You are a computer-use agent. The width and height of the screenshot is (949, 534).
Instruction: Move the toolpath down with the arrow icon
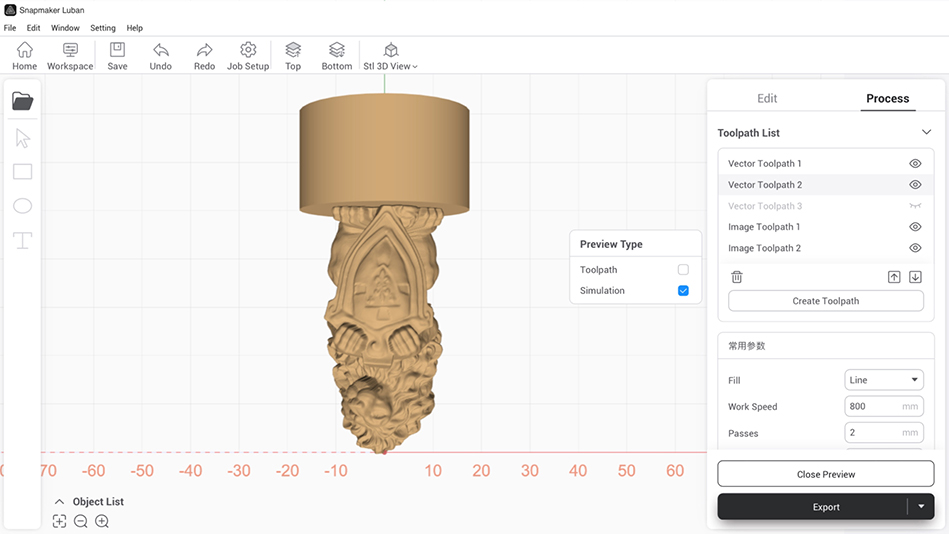click(915, 277)
